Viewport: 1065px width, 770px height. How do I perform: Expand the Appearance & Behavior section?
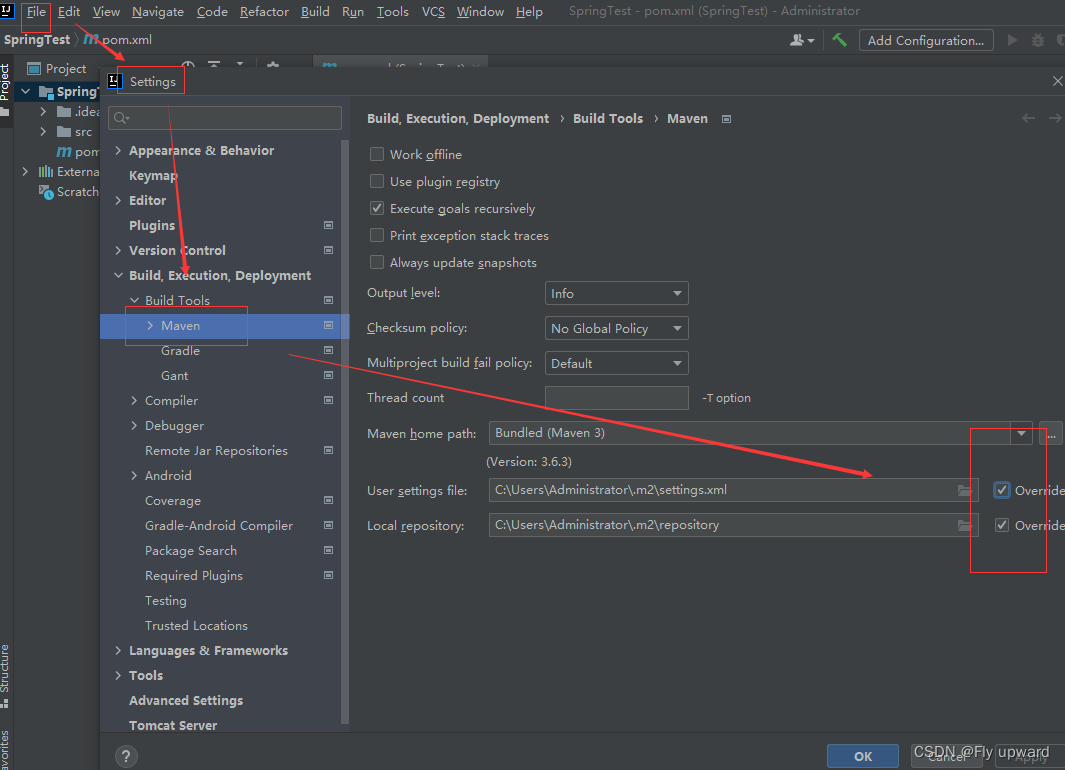(x=118, y=151)
